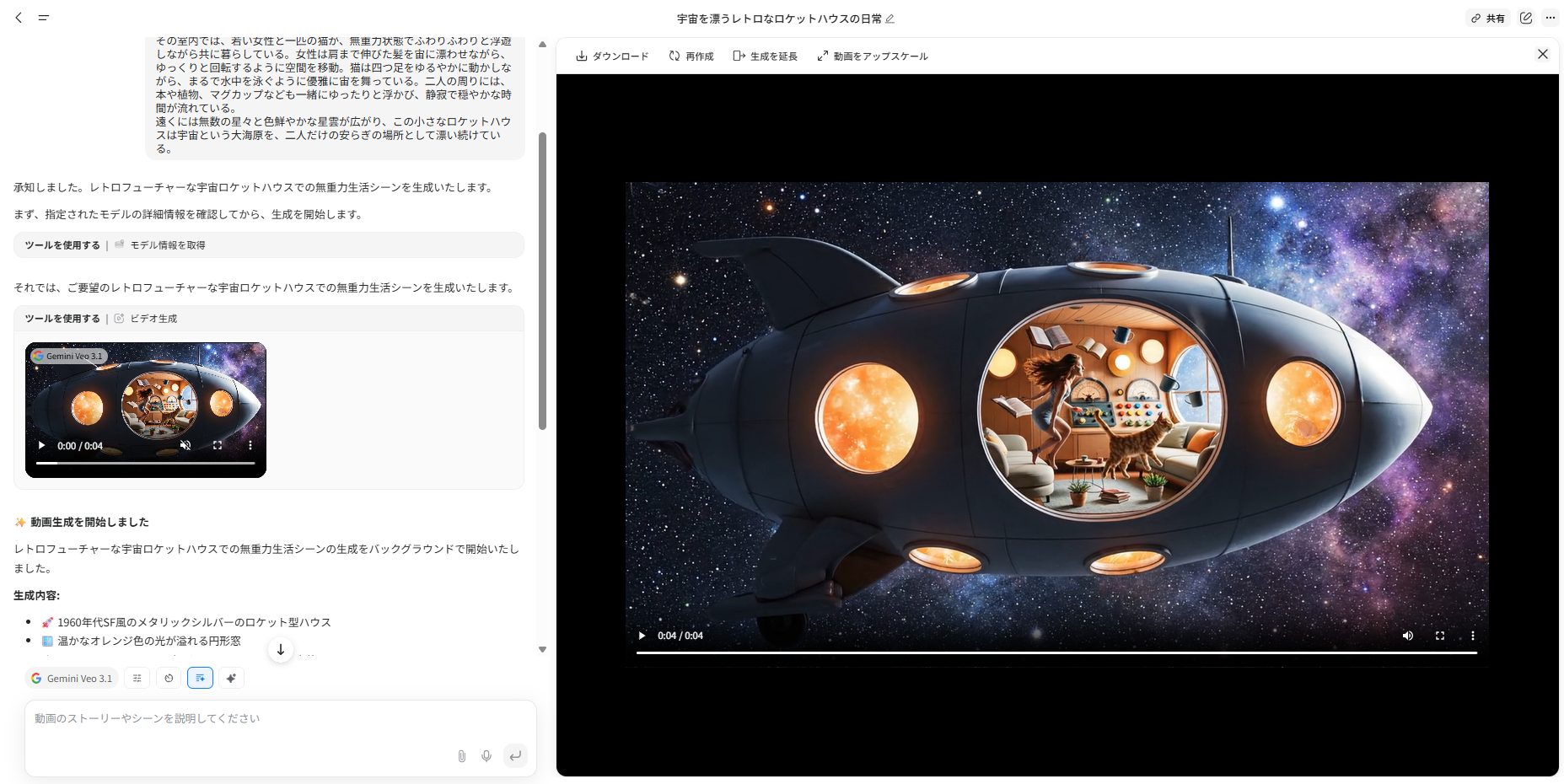Select the video settings sliders icon

pos(137,678)
